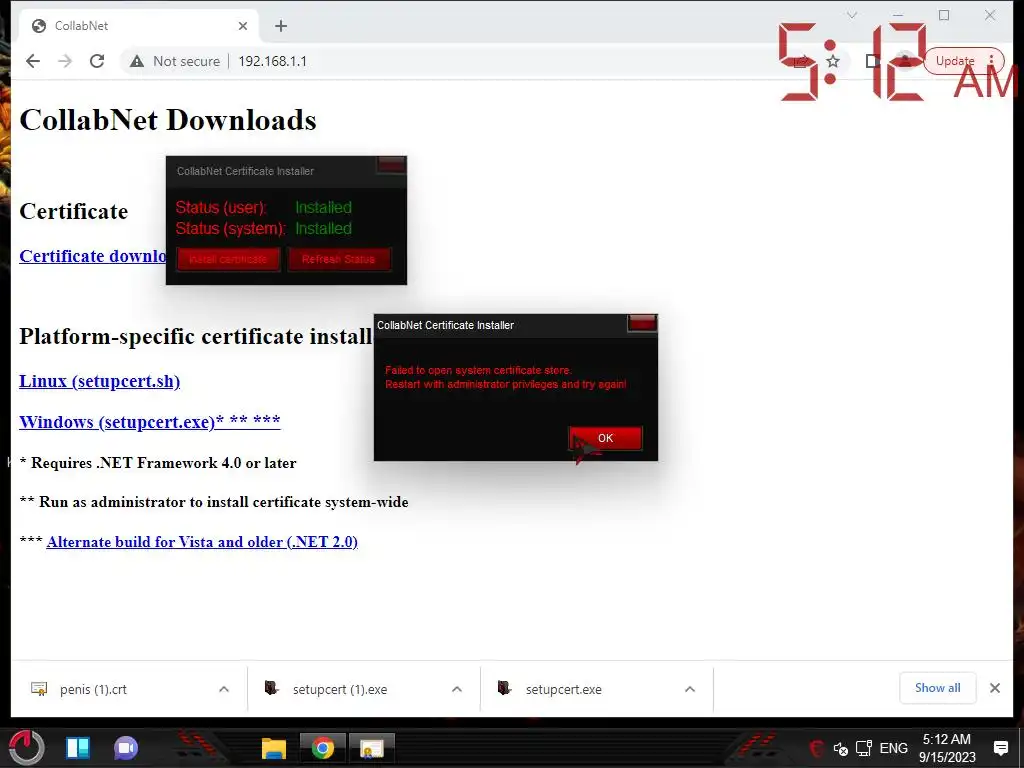Switch to Chrome in the taskbar
Image resolution: width=1024 pixels, height=768 pixels.
click(323, 748)
